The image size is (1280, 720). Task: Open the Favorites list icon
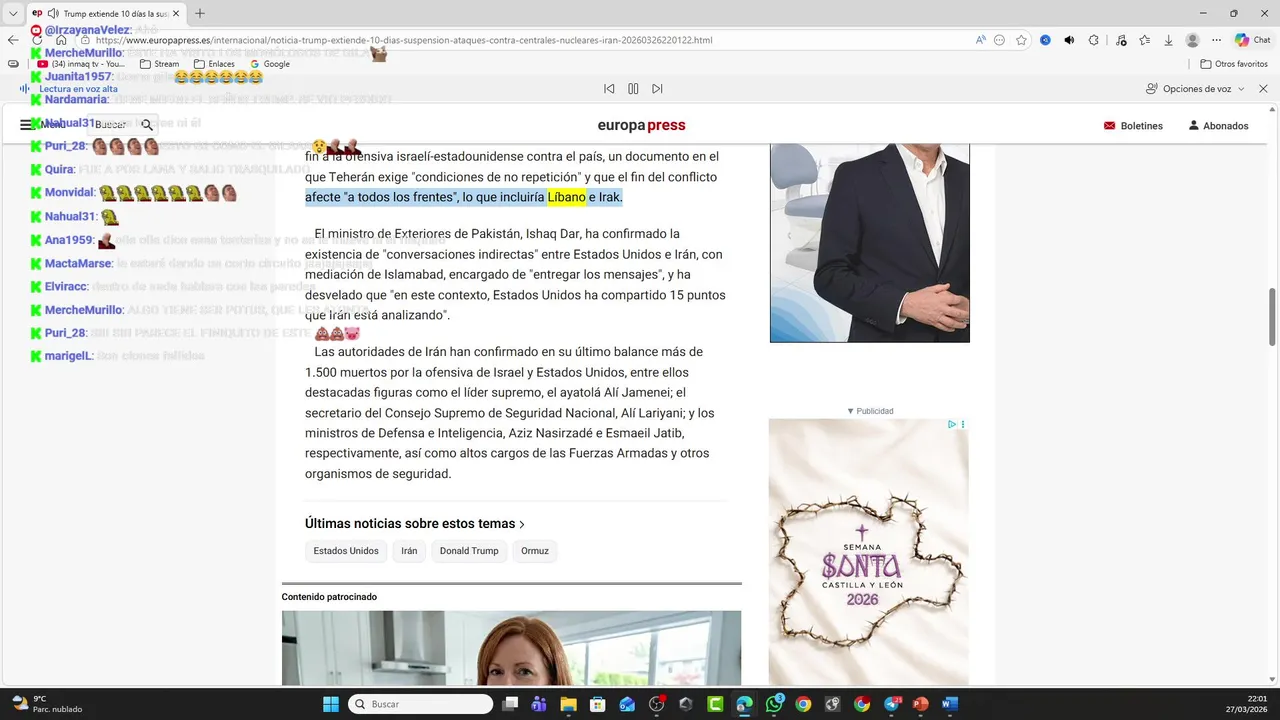coord(1144,40)
